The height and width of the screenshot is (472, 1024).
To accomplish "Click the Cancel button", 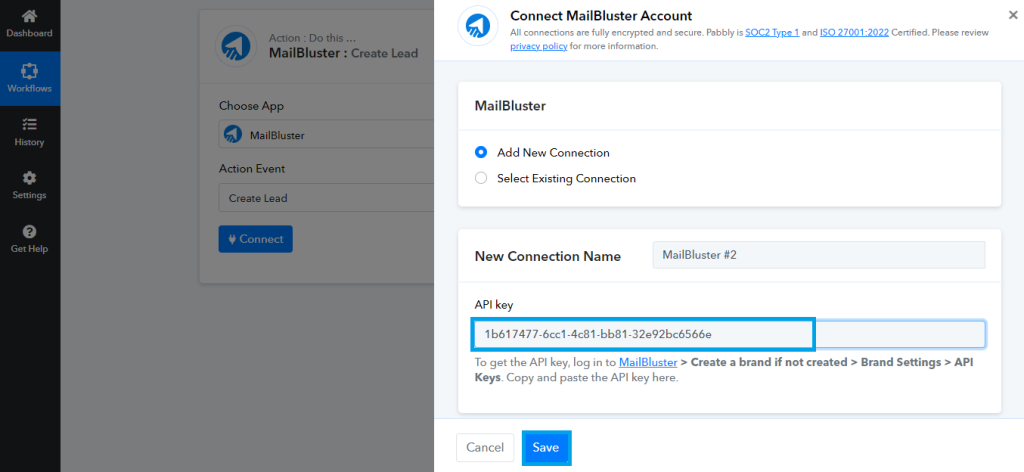I will pos(485,447).
